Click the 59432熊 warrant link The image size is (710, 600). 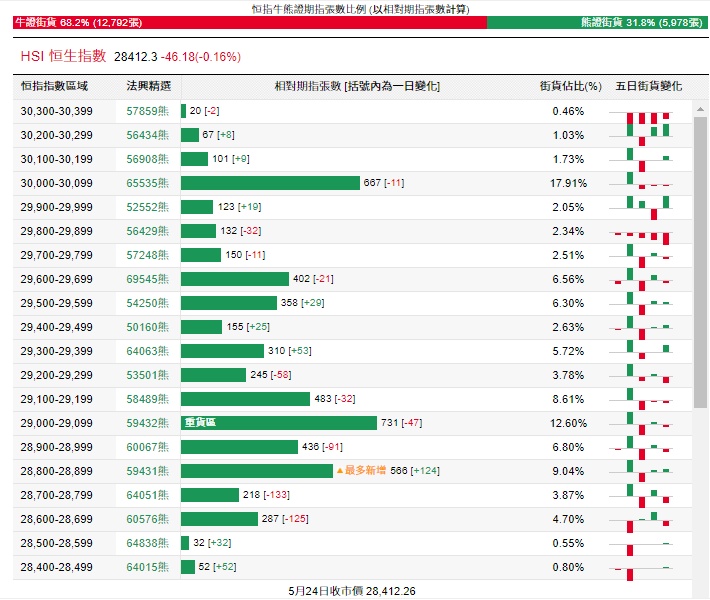(147, 423)
